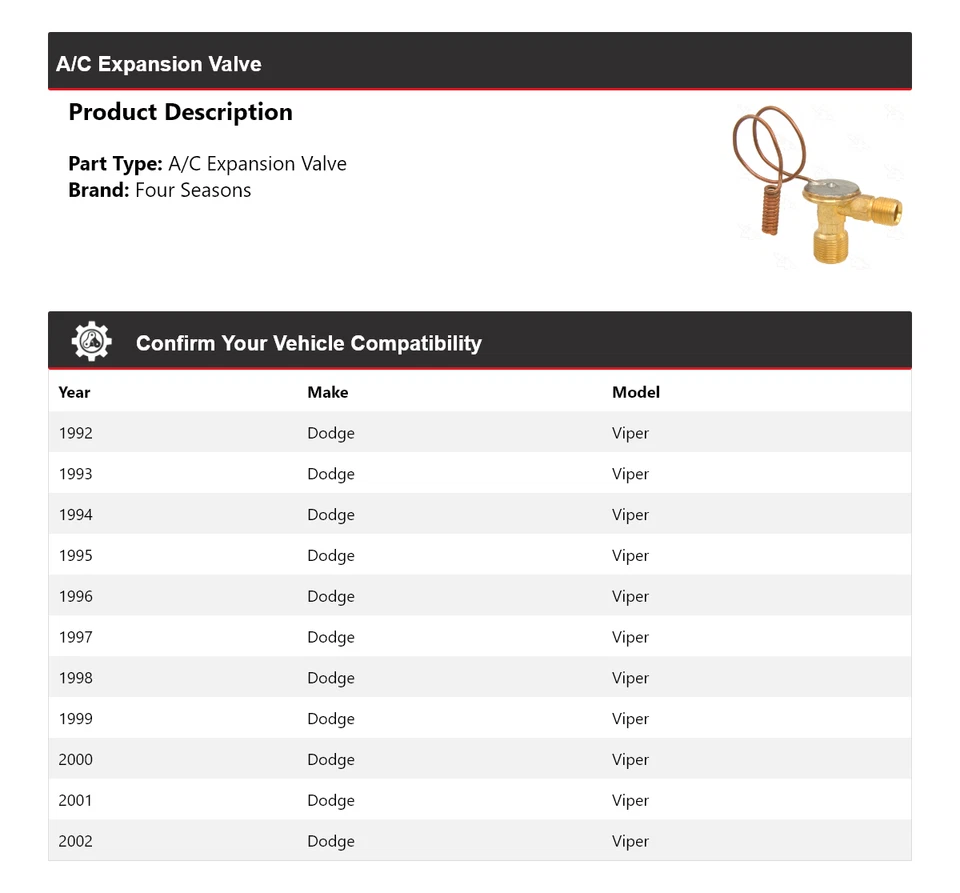Click the Make column header
The image size is (960, 893).
click(328, 392)
